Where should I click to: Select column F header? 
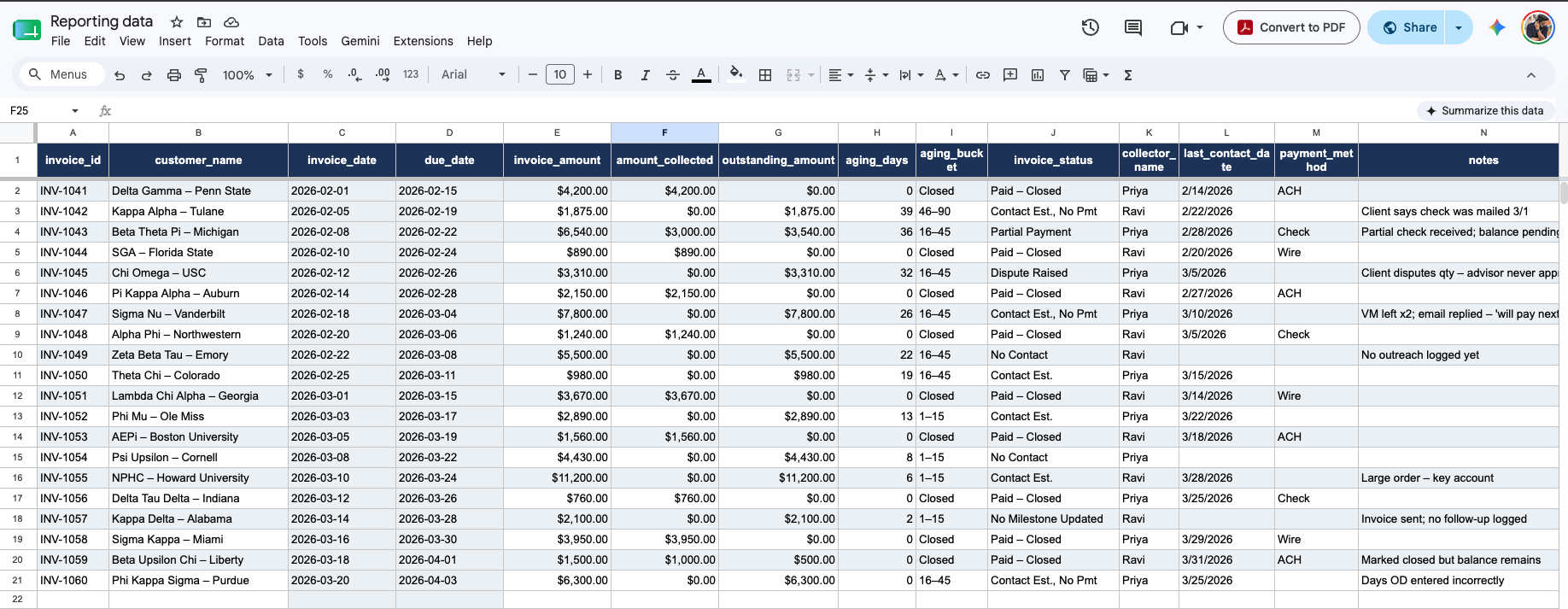click(x=664, y=132)
